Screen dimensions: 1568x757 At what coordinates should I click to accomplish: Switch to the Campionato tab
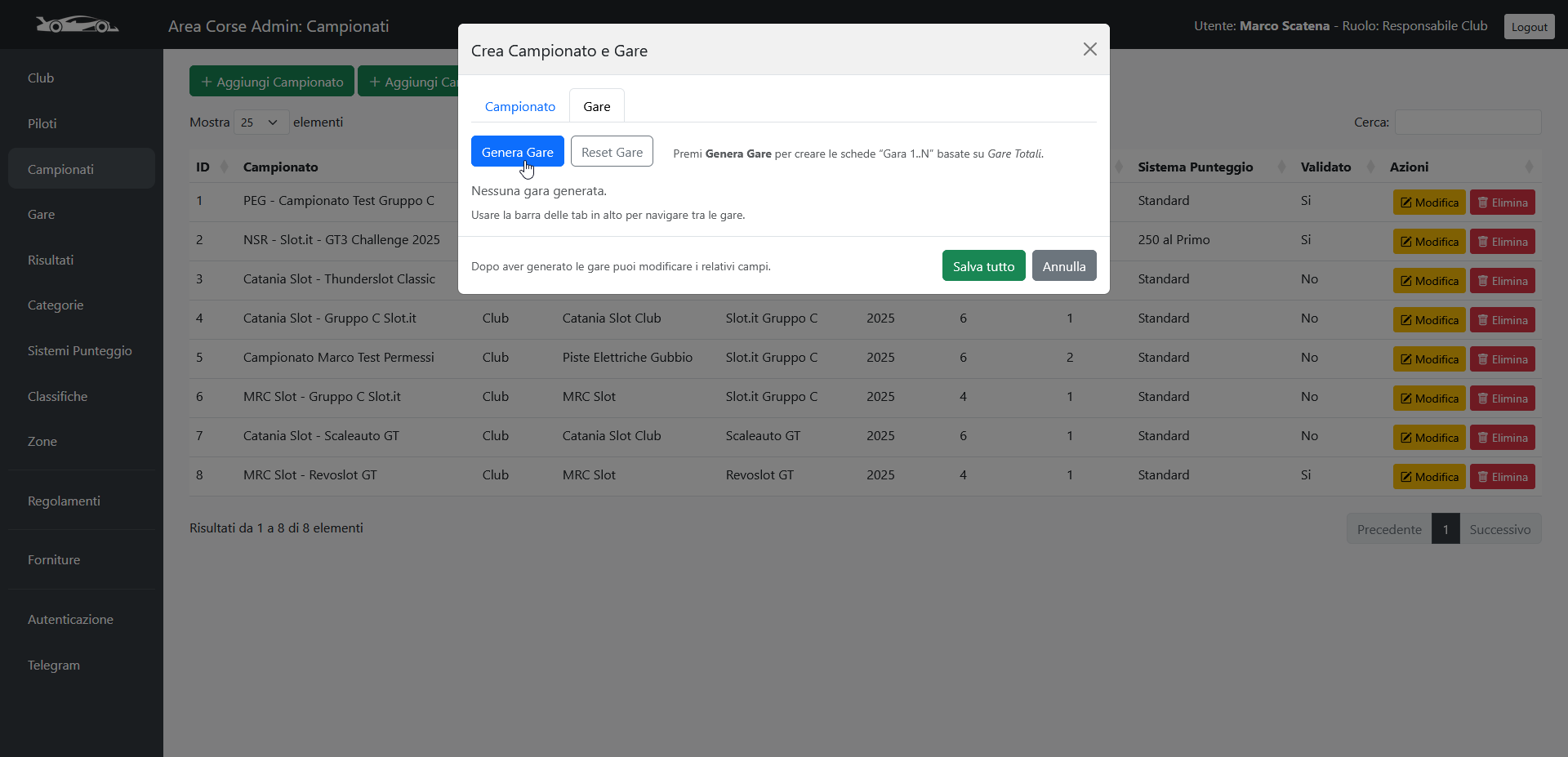[519, 107]
